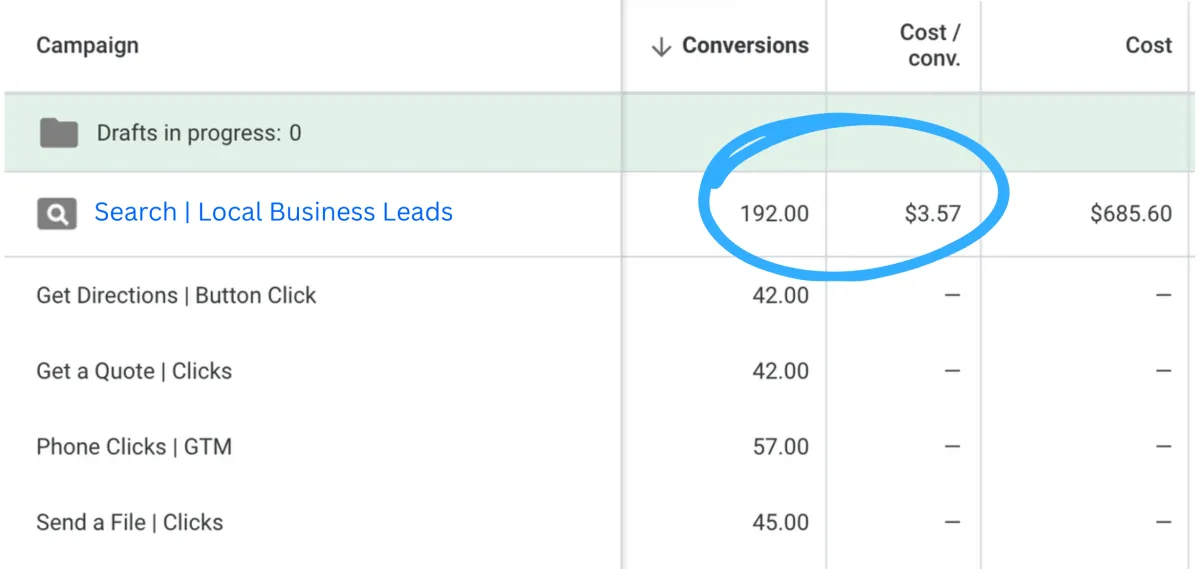Click the 45.00 conversions for Send a File
The width and height of the screenshot is (1200, 569).
click(780, 522)
